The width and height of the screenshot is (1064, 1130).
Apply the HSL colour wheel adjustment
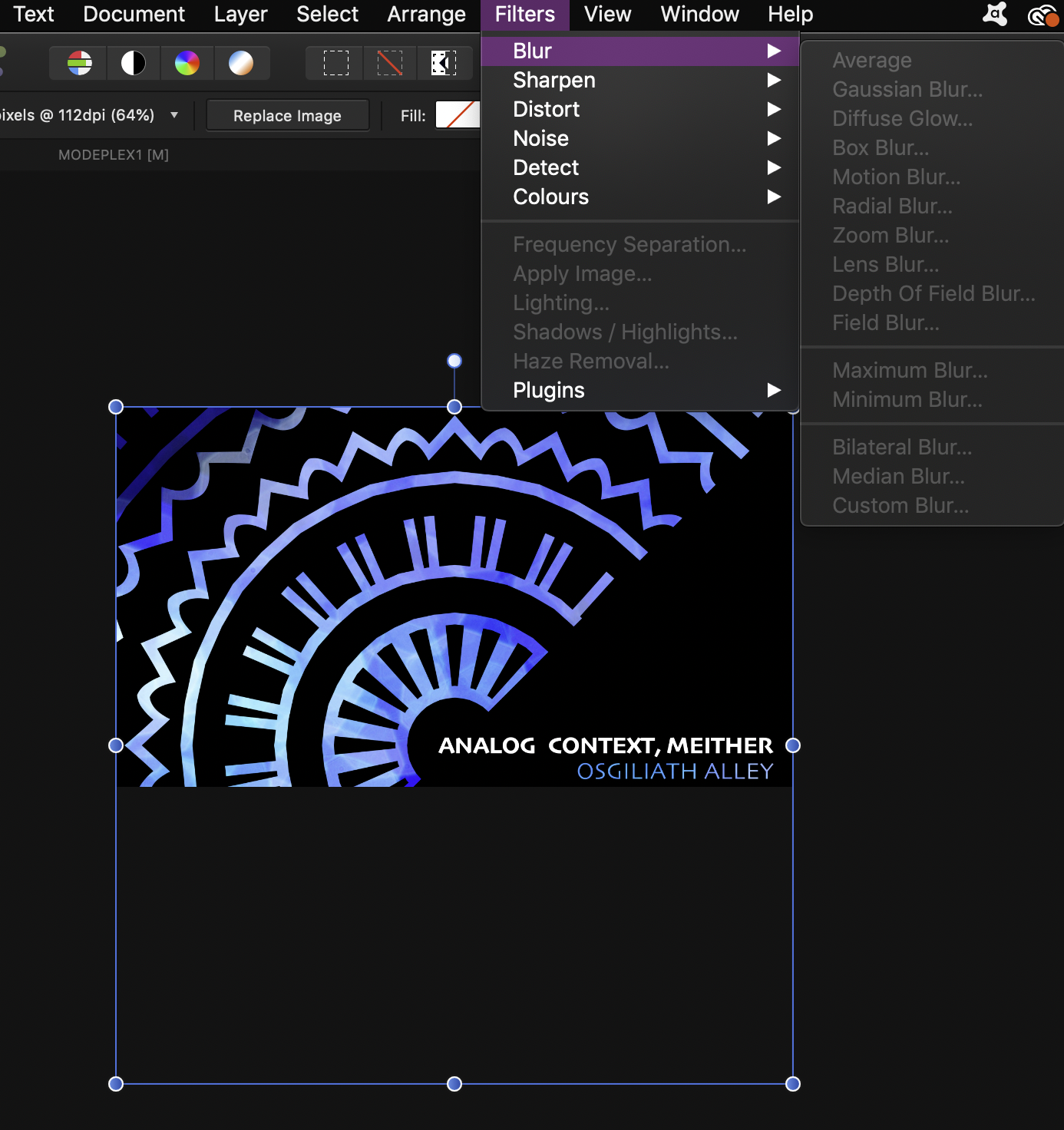click(187, 63)
